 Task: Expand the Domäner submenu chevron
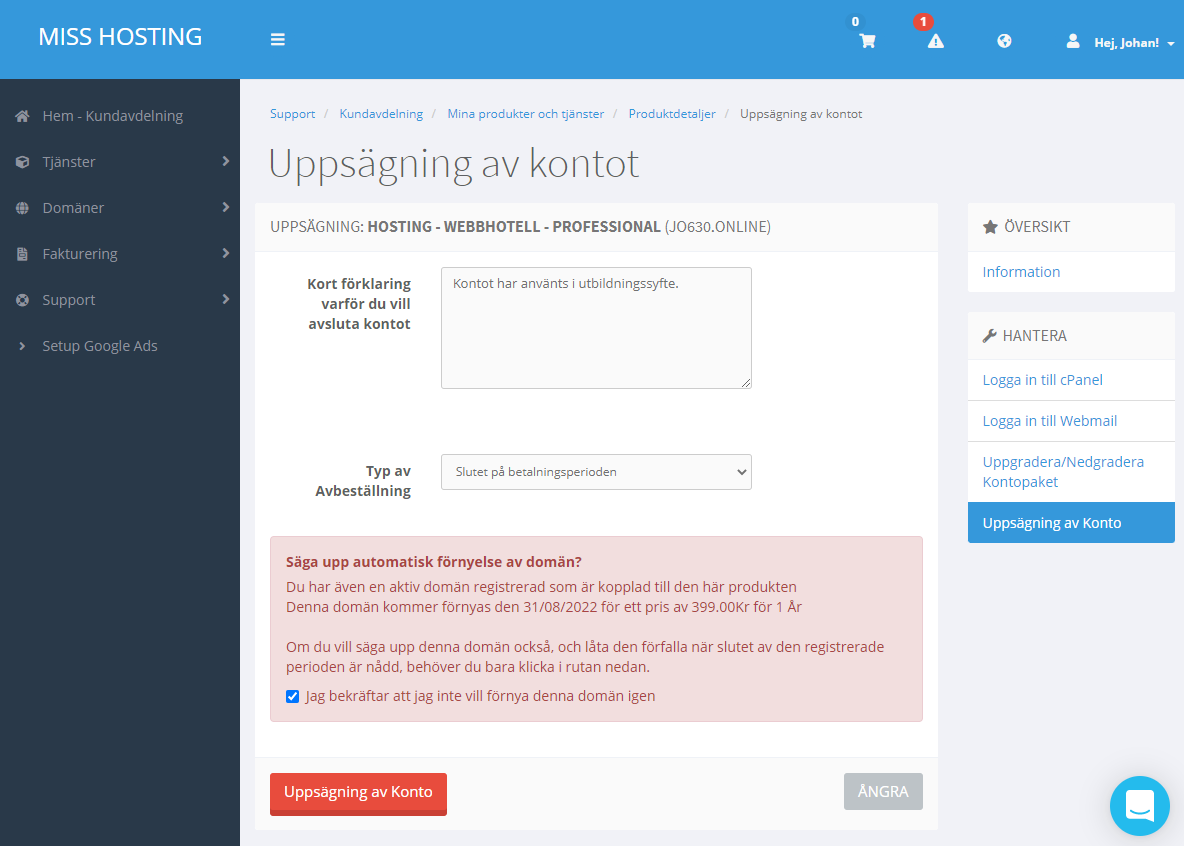(x=225, y=207)
